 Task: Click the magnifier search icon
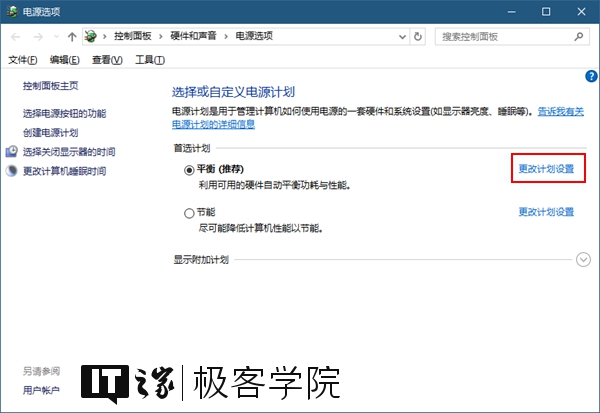[x=577, y=37]
